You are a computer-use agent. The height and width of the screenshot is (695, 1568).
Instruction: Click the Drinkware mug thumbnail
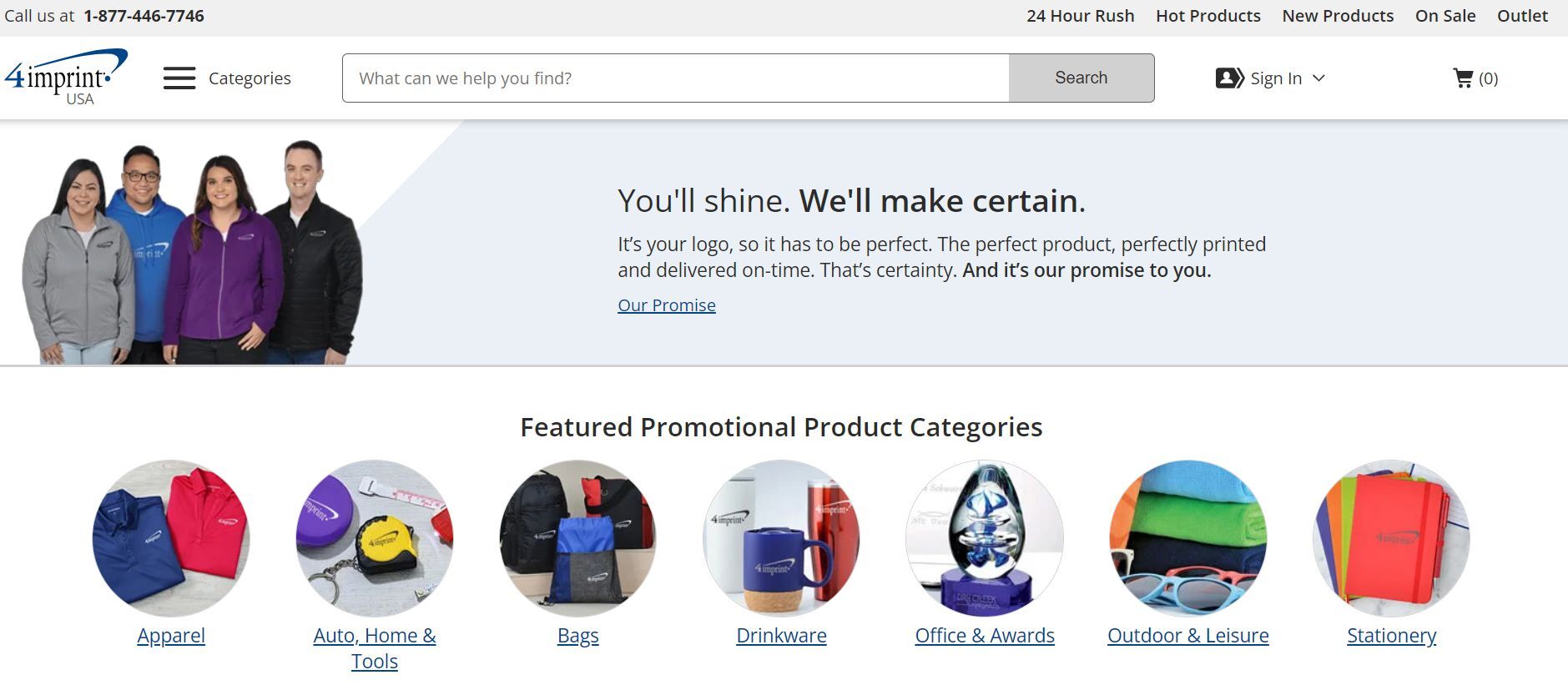[x=781, y=538]
